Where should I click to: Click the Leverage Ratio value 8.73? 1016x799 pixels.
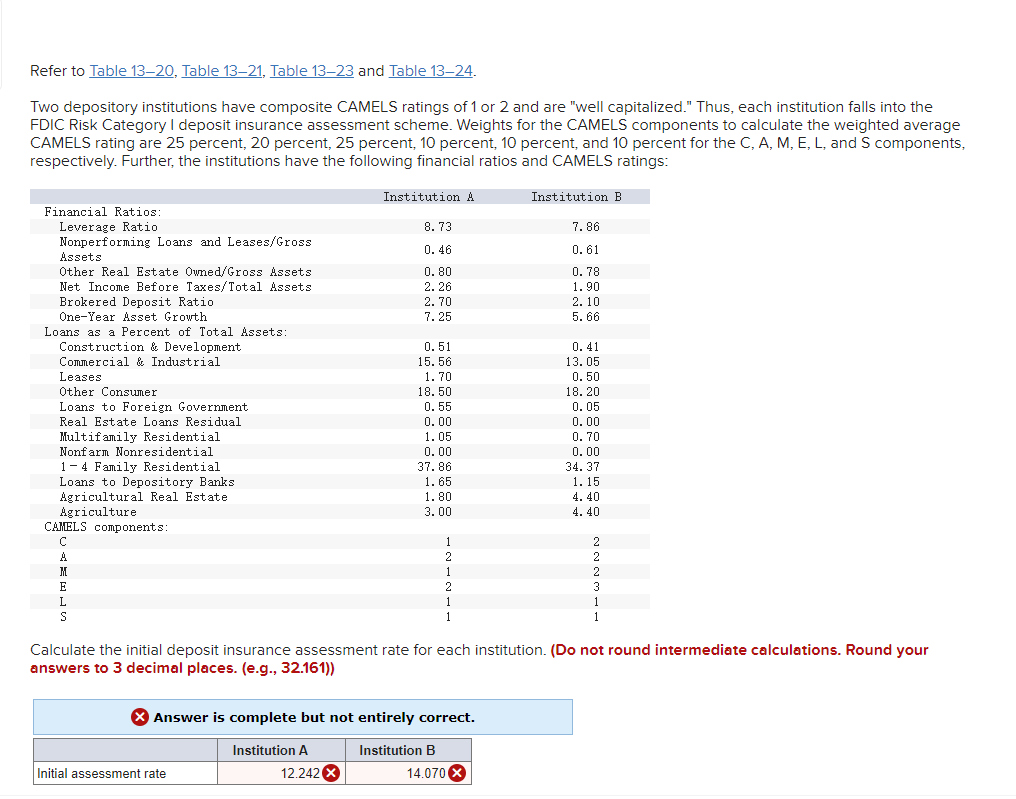click(438, 227)
